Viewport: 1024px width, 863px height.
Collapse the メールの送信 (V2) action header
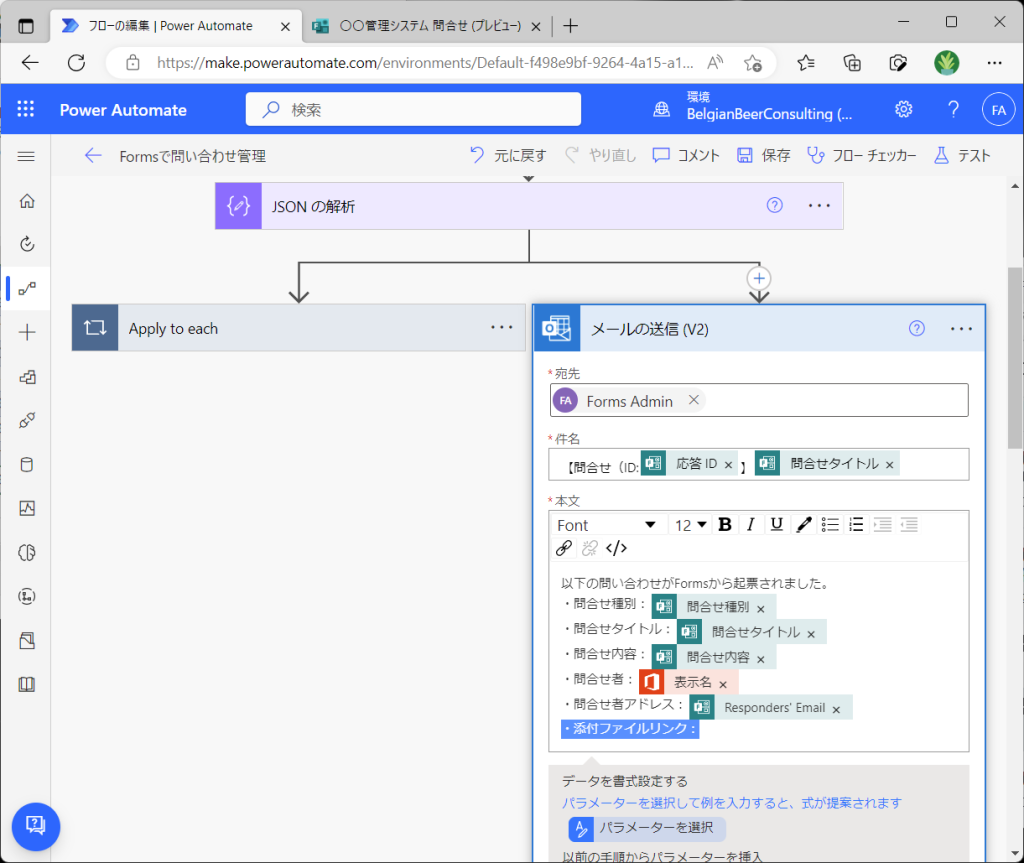coord(759,329)
